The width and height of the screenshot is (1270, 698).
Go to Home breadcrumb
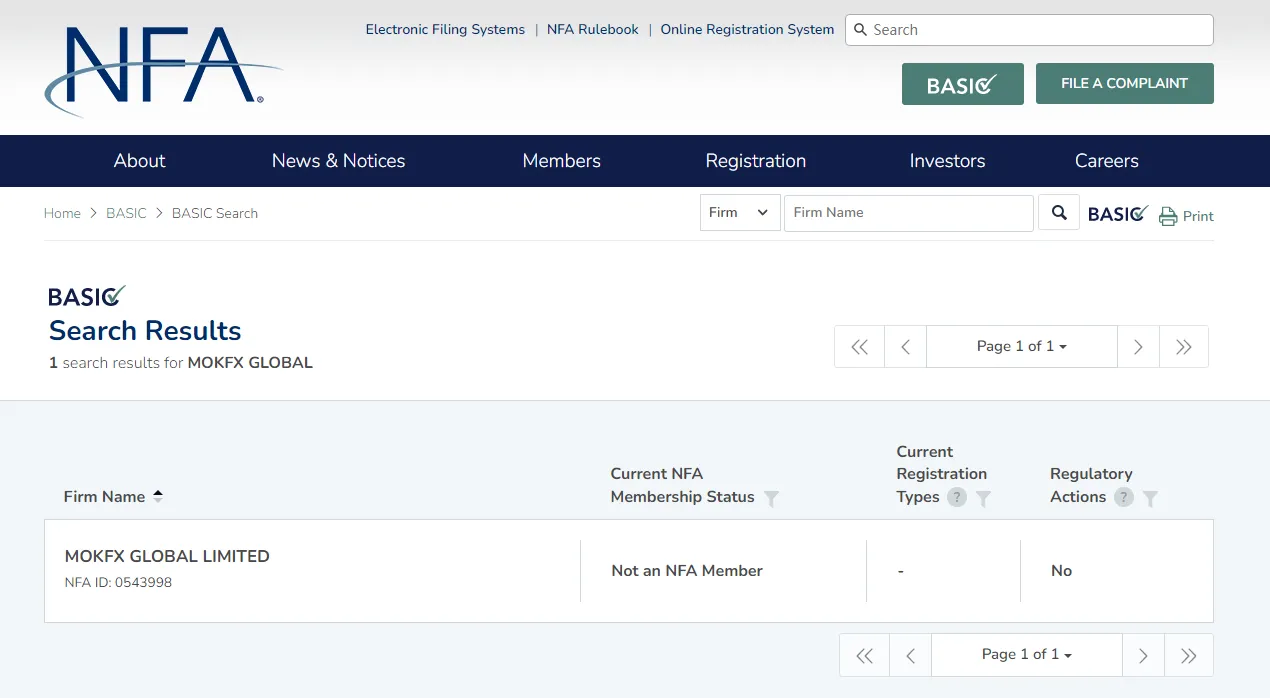[62, 213]
